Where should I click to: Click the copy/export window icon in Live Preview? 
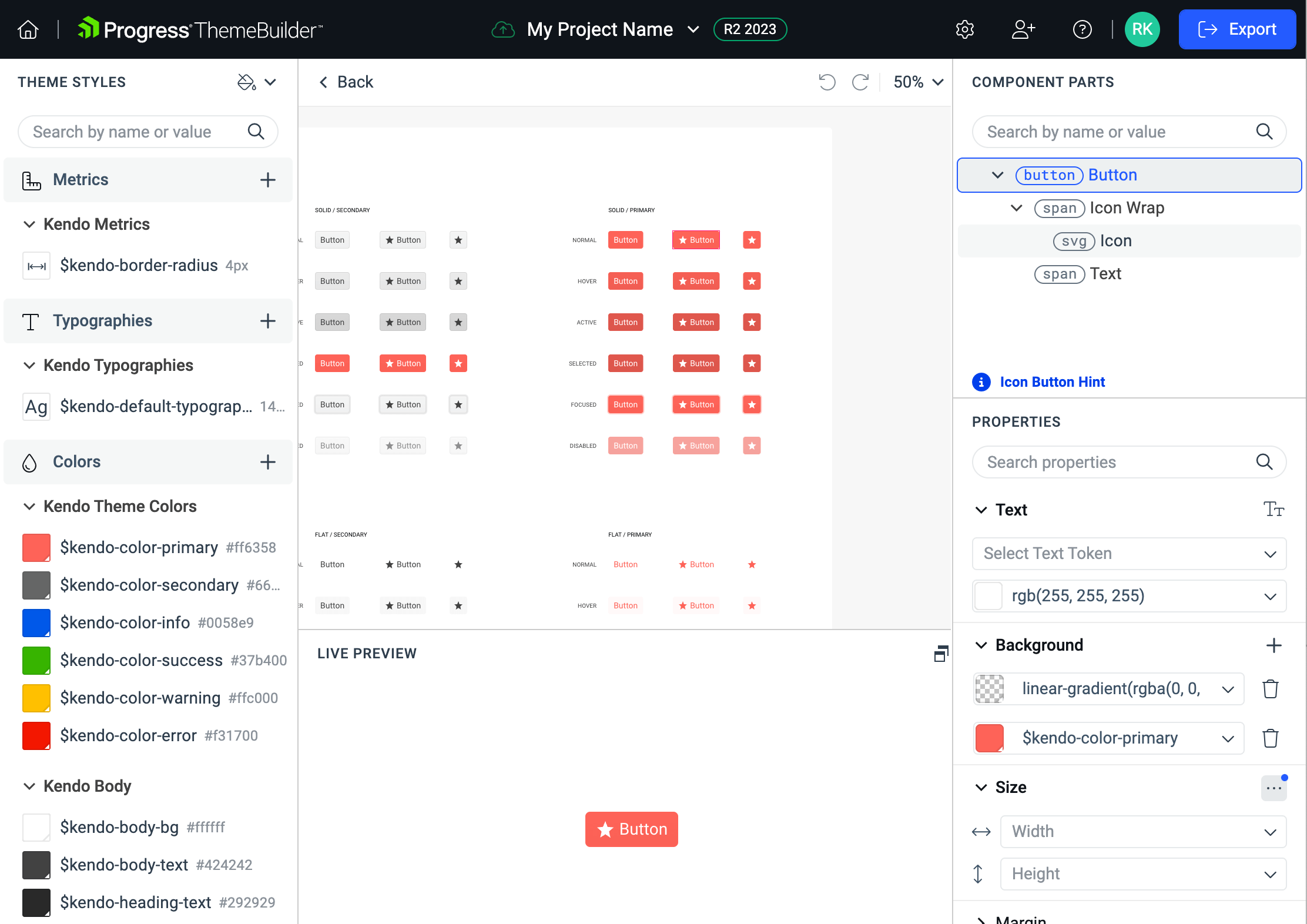(x=939, y=653)
